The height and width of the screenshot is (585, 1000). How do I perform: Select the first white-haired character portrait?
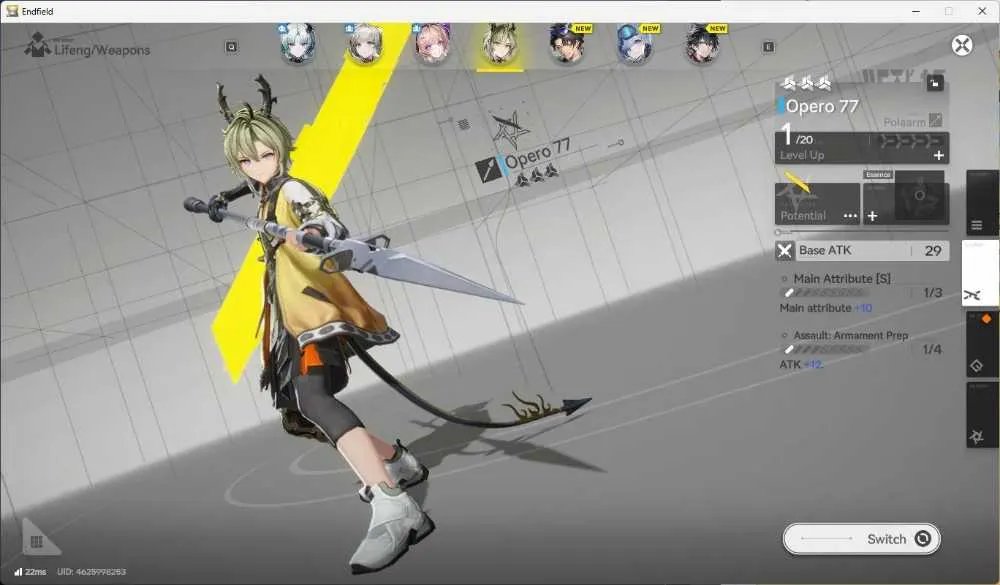(x=298, y=43)
